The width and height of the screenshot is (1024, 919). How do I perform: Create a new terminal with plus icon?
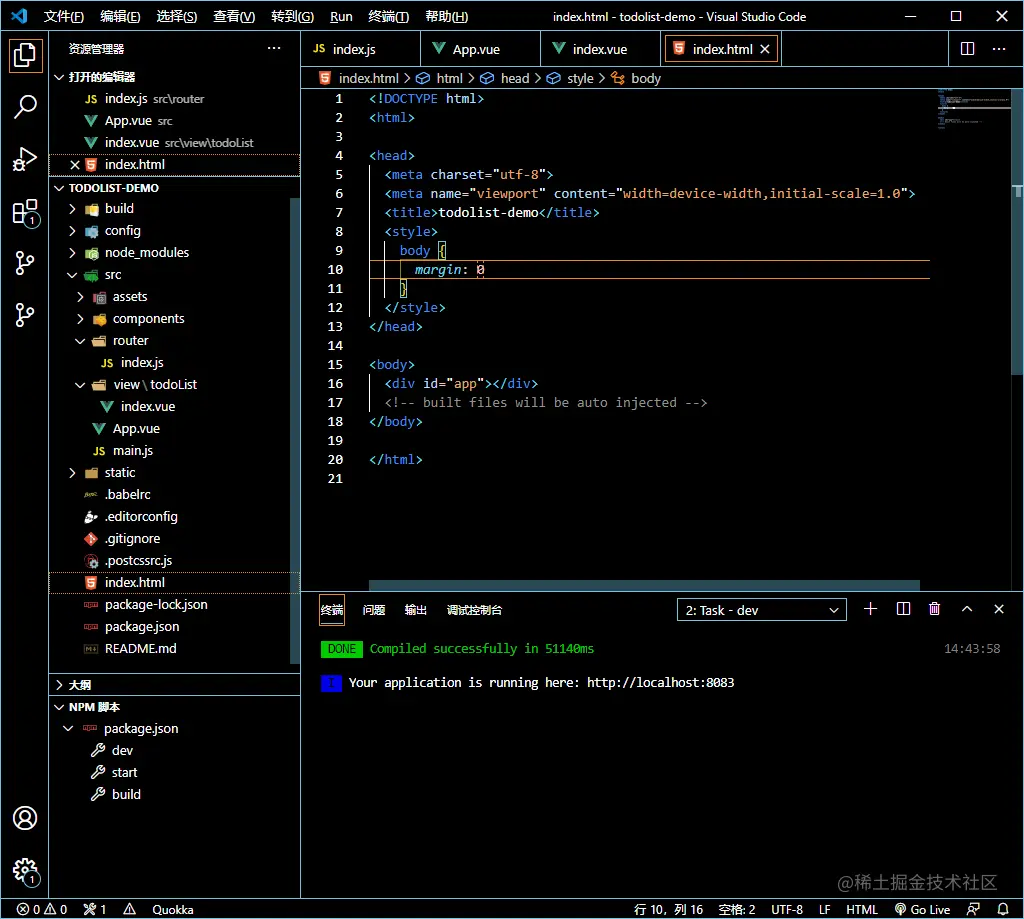870,609
